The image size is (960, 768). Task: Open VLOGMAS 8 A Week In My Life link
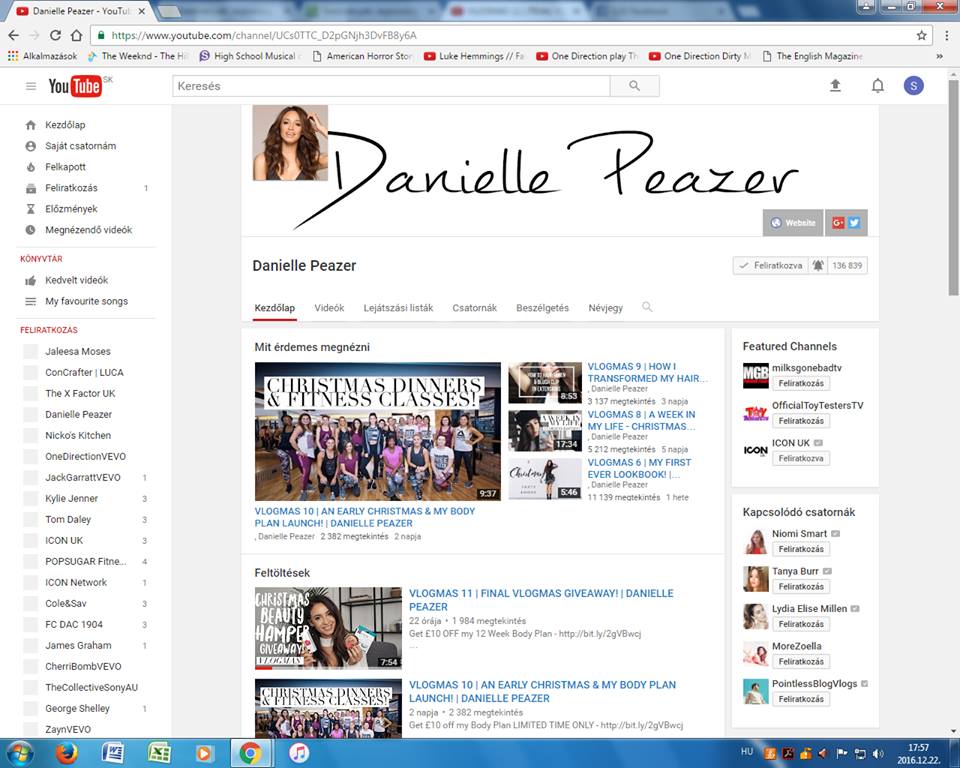[642, 420]
